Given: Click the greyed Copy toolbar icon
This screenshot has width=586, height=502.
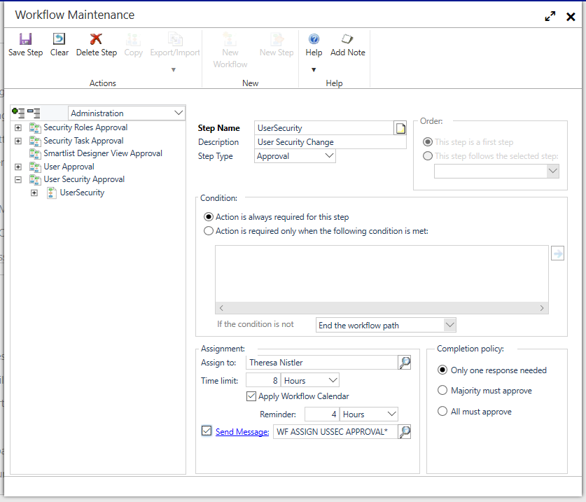Looking at the screenshot, I should tap(133, 39).
